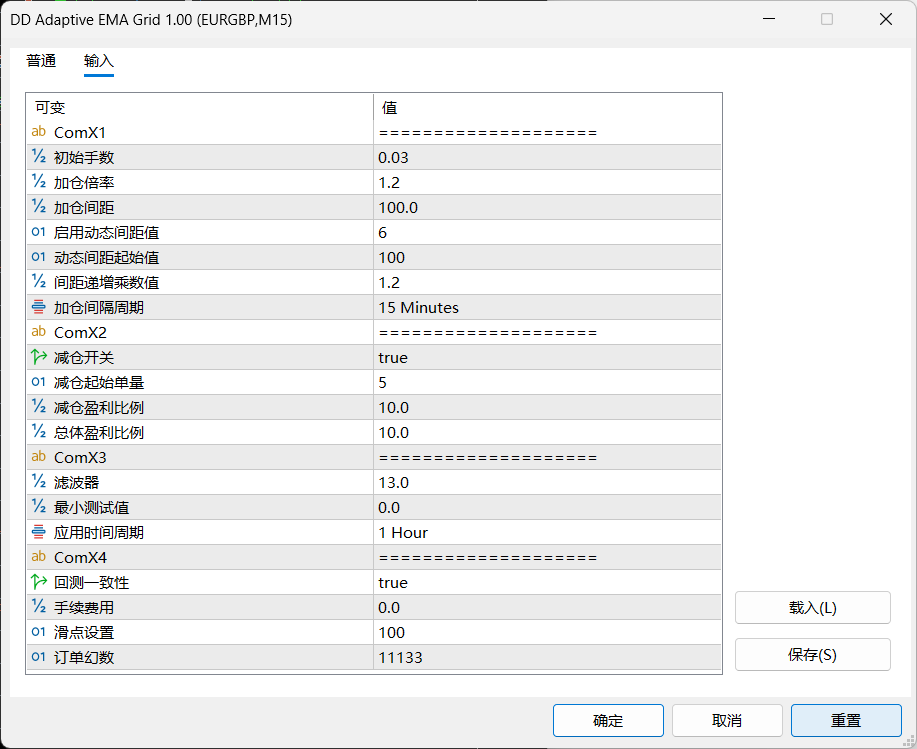
Task: Toggle the 减仓开关 true value
Action: click(547, 357)
